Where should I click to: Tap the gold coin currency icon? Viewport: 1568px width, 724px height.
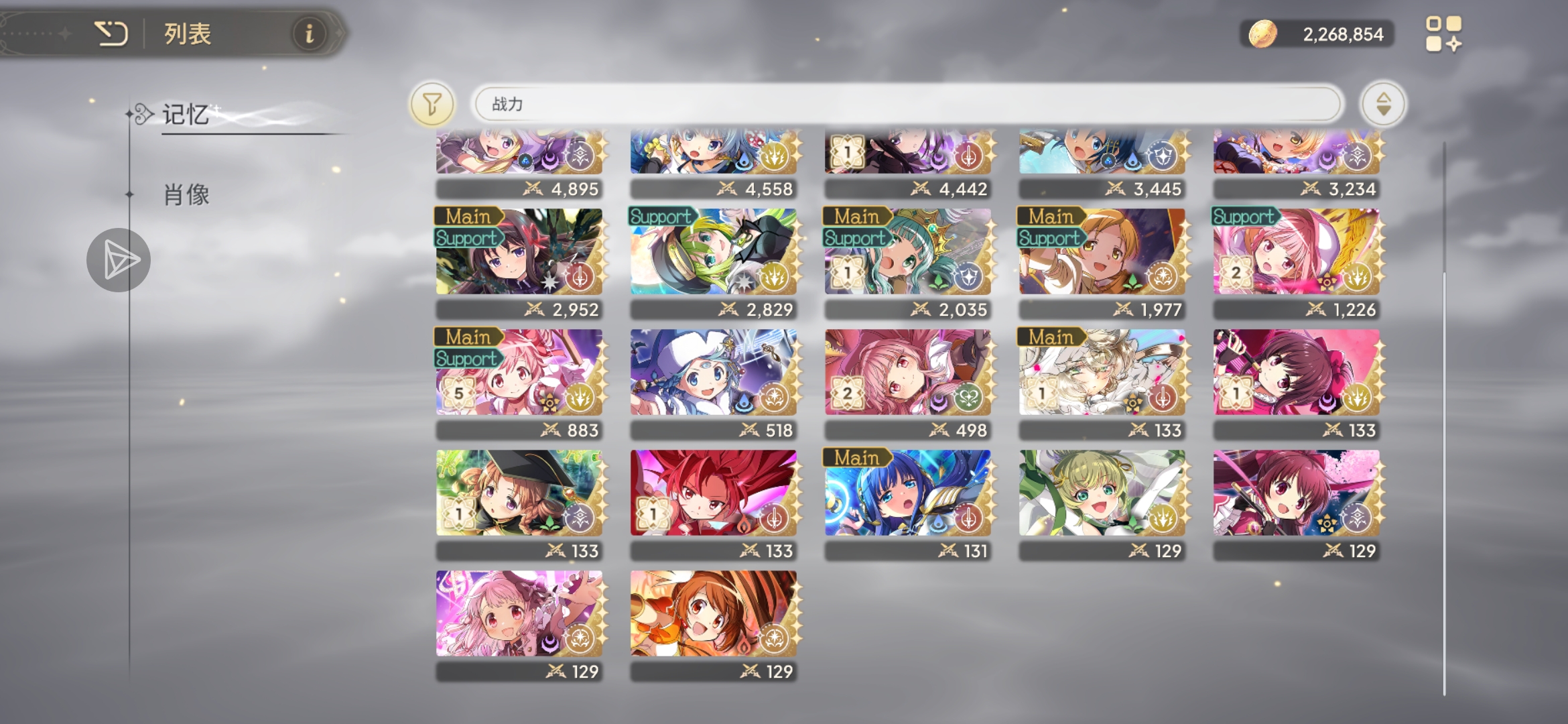pos(1262,34)
